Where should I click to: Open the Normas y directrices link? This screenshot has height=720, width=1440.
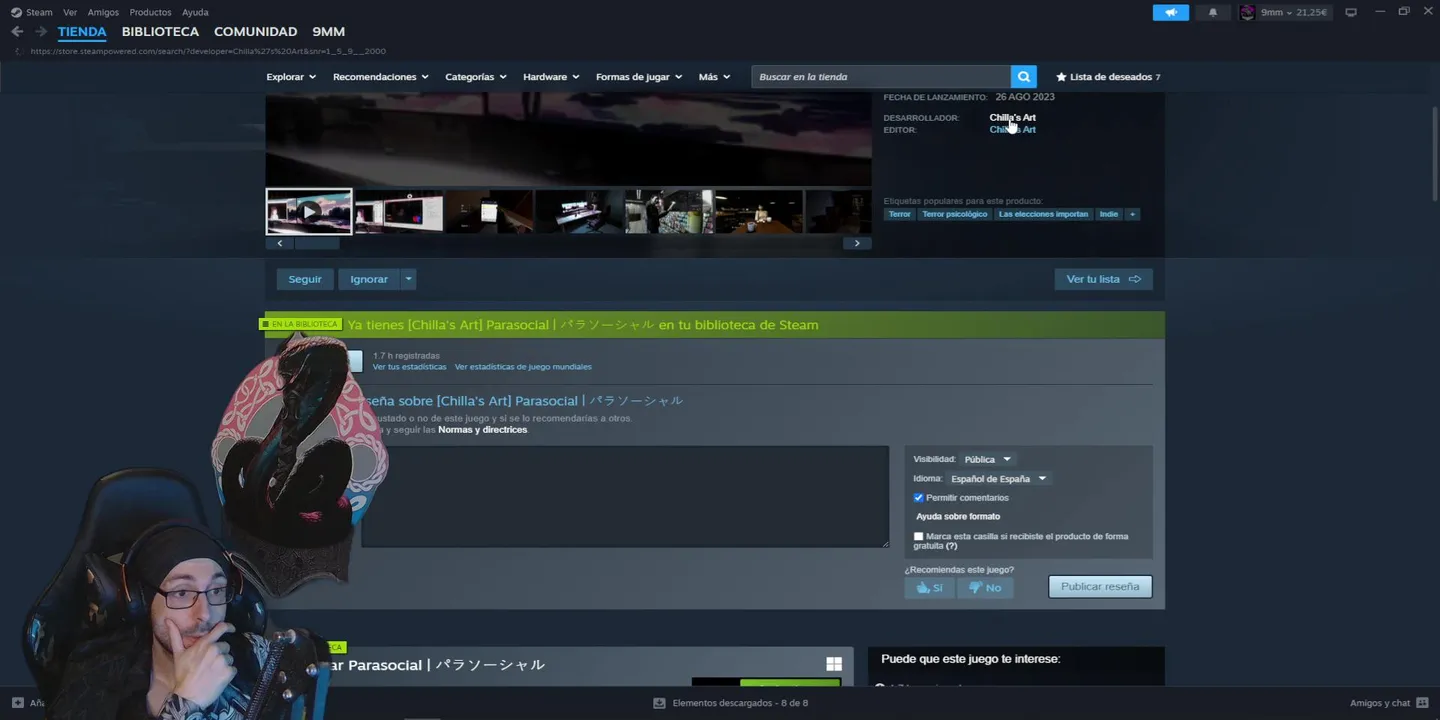pyautogui.click(x=482, y=430)
